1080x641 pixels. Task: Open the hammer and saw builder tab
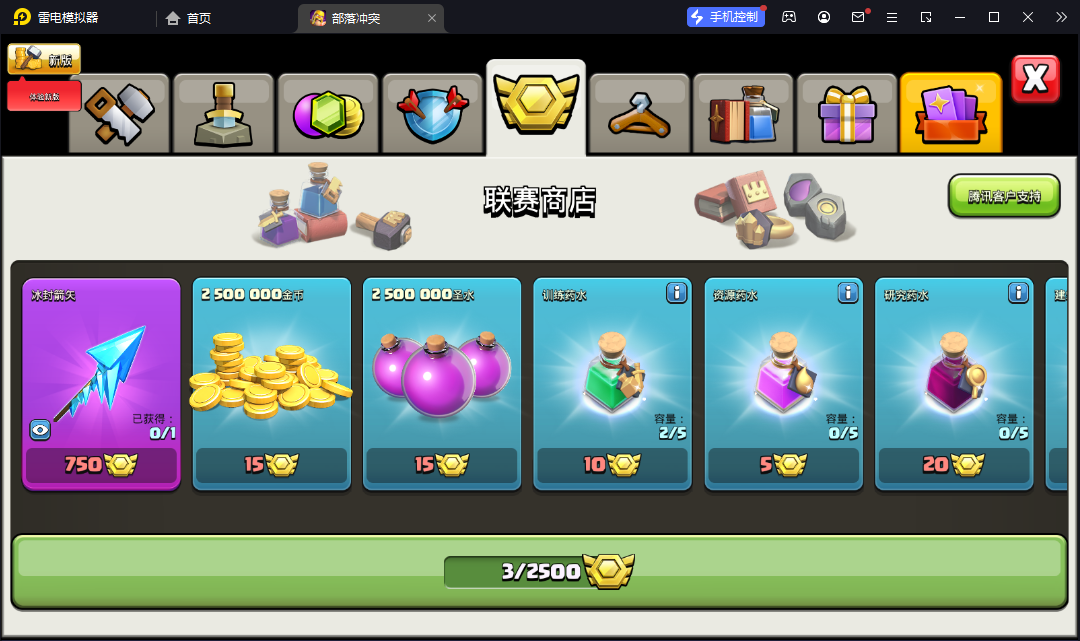[119, 114]
